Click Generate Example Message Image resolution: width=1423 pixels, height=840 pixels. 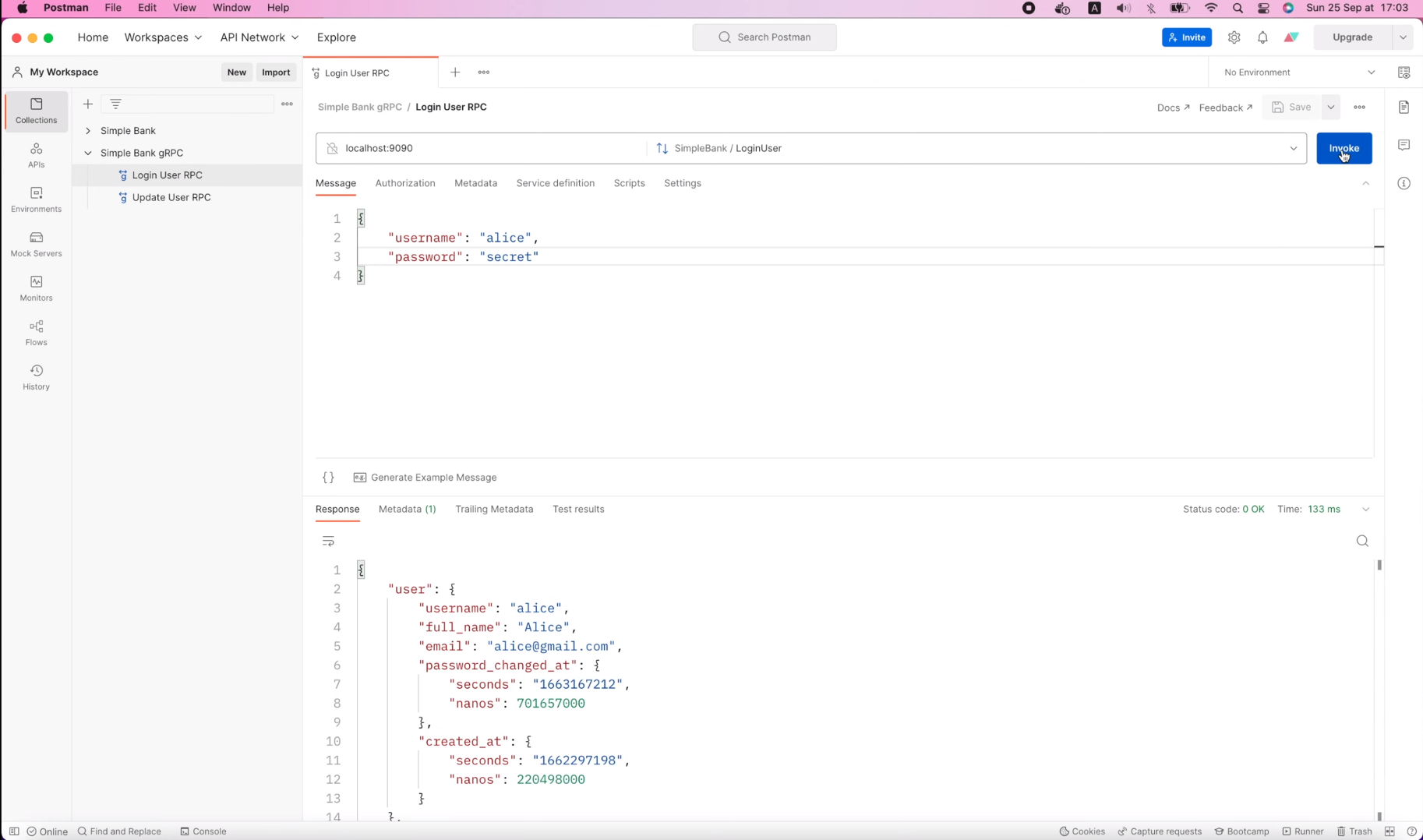click(425, 478)
